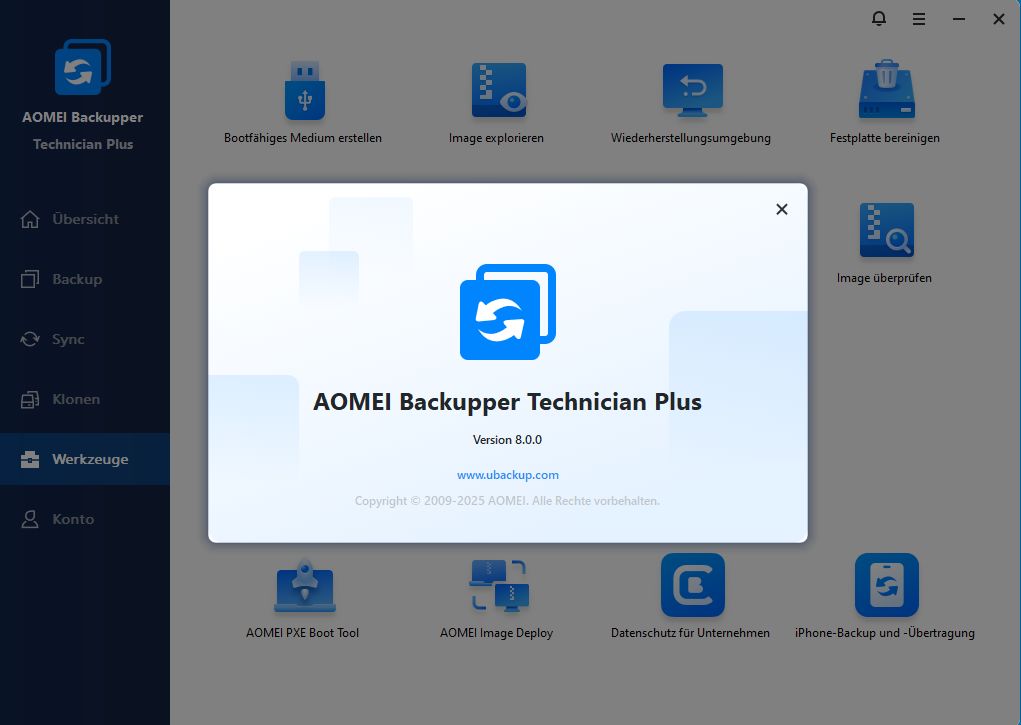Screen dimensions: 1021x725
Task: Click the AOMEI PXE Boot Tool label
Action: pyautogui.click(x=302, y=633)
